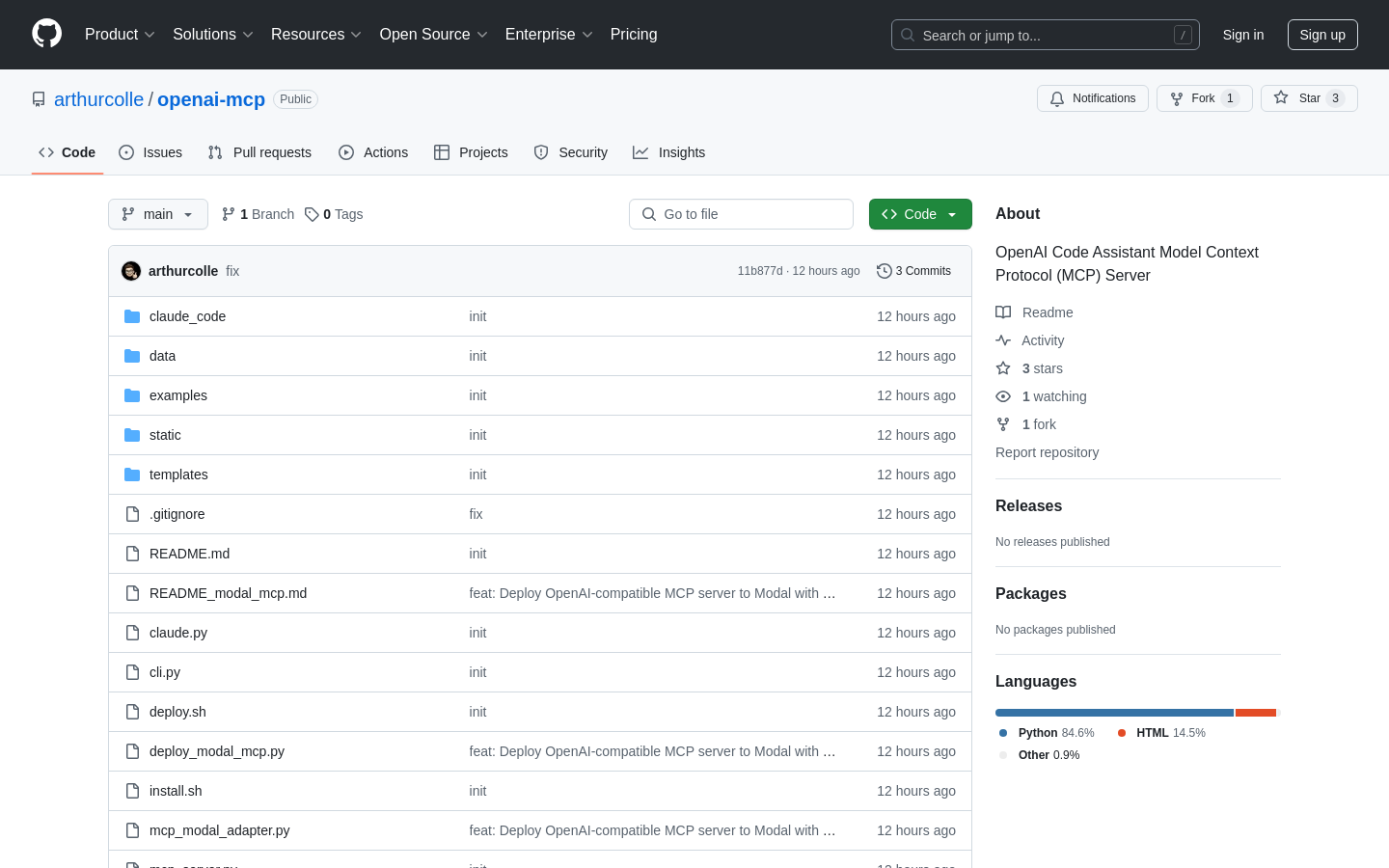
Task: Click the search magnifier in top bar
Action: (908, 35)
